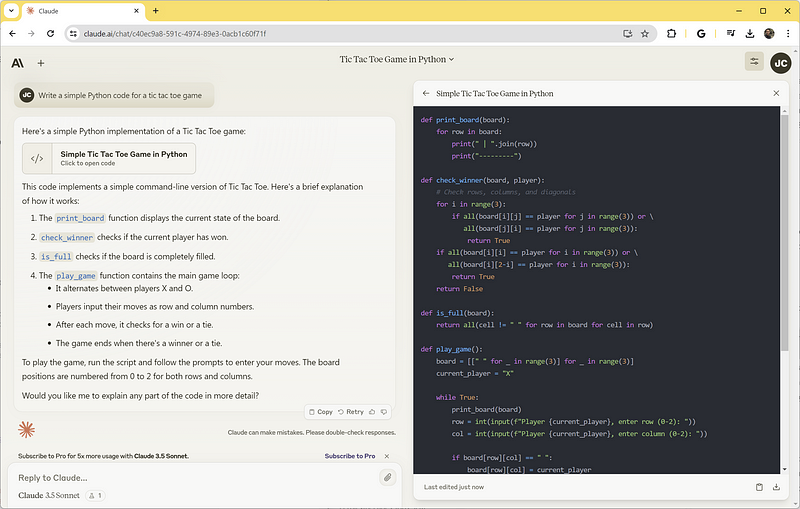800x509 pixels.
Task: Open Chrome three-dot menu
Action: point(787,33)
